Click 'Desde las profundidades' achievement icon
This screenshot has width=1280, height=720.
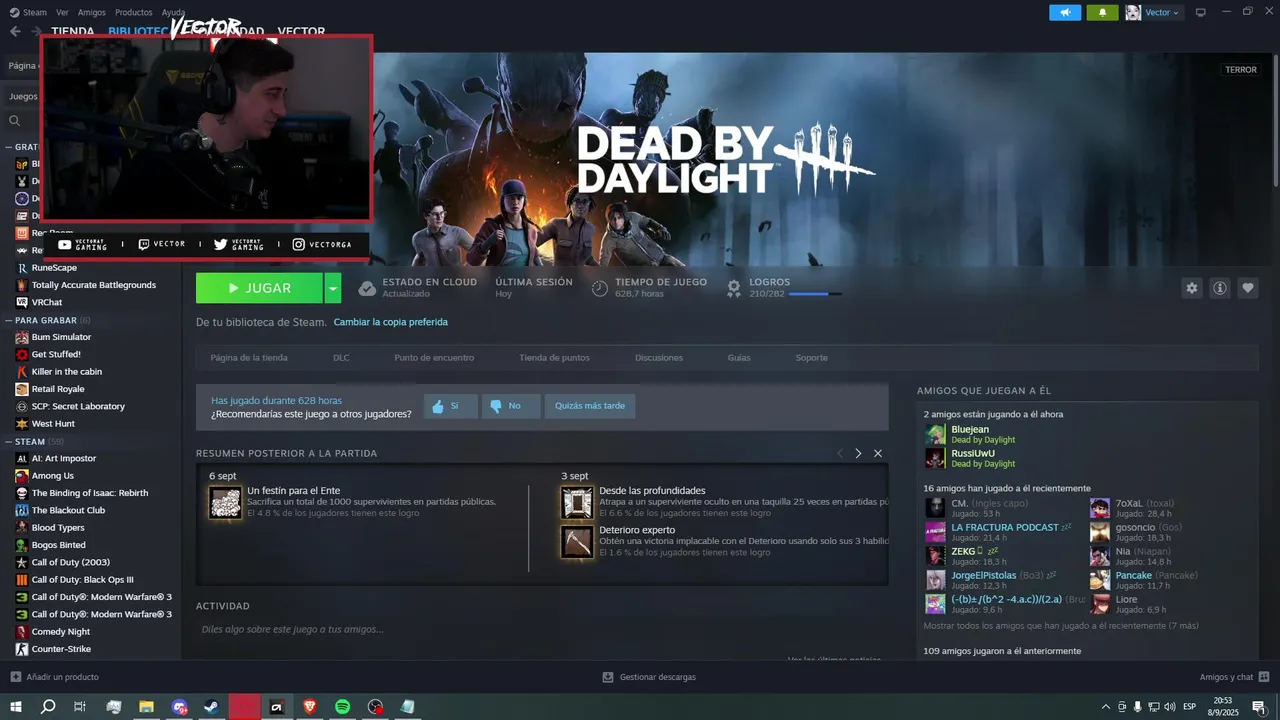click(x=577, y=502)
